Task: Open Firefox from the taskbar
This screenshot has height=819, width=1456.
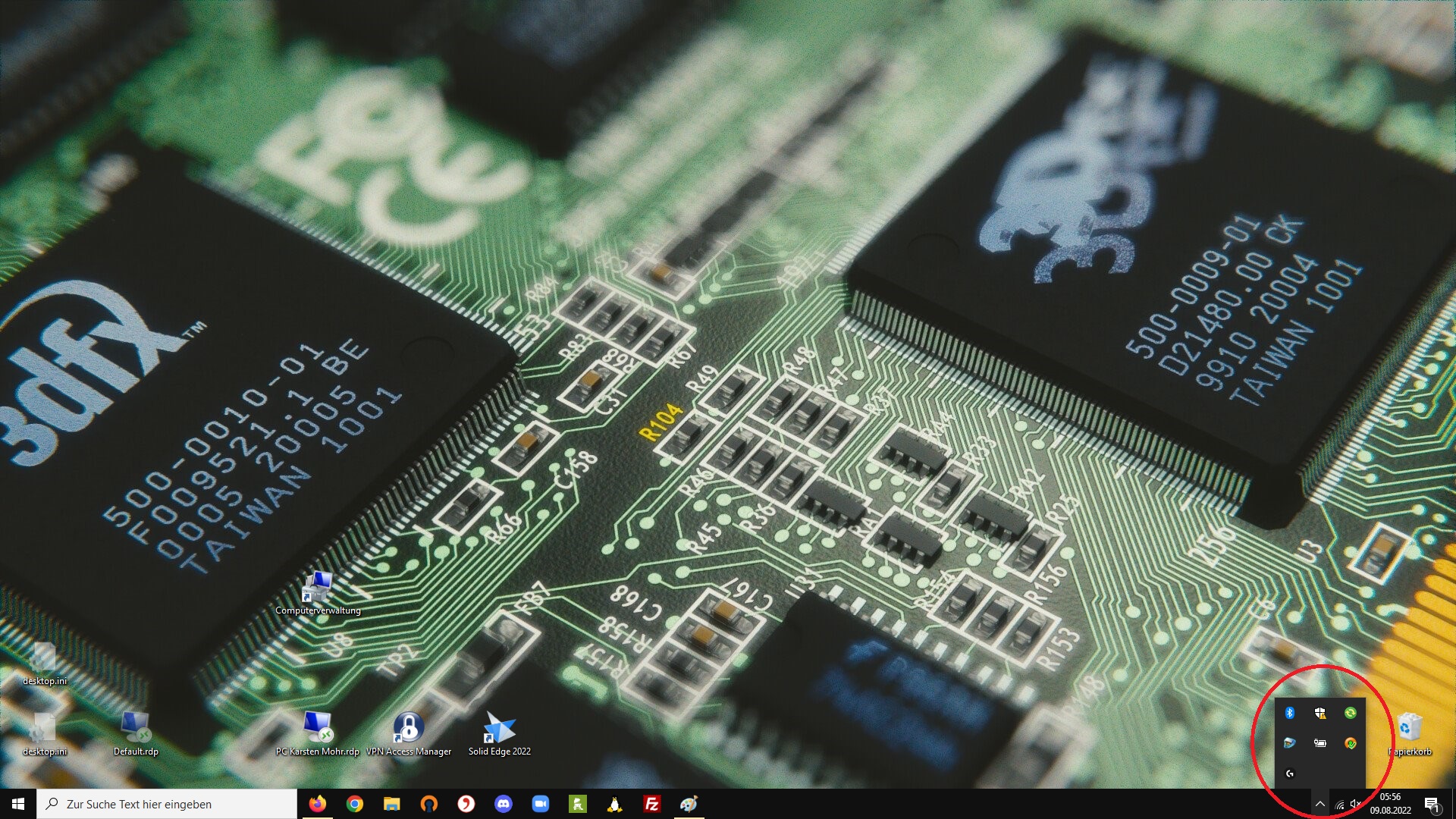Action: pyautogui.click(x=317, y=804)
